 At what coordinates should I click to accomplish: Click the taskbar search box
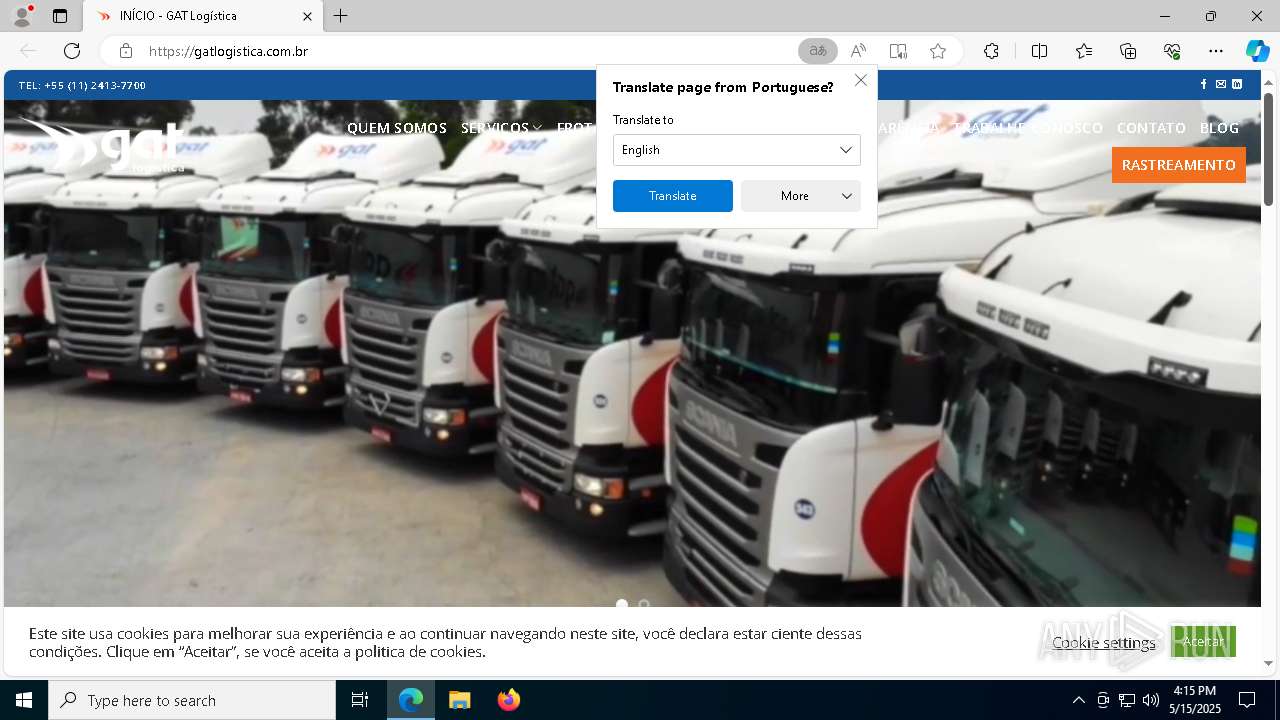tap(192, 700)
